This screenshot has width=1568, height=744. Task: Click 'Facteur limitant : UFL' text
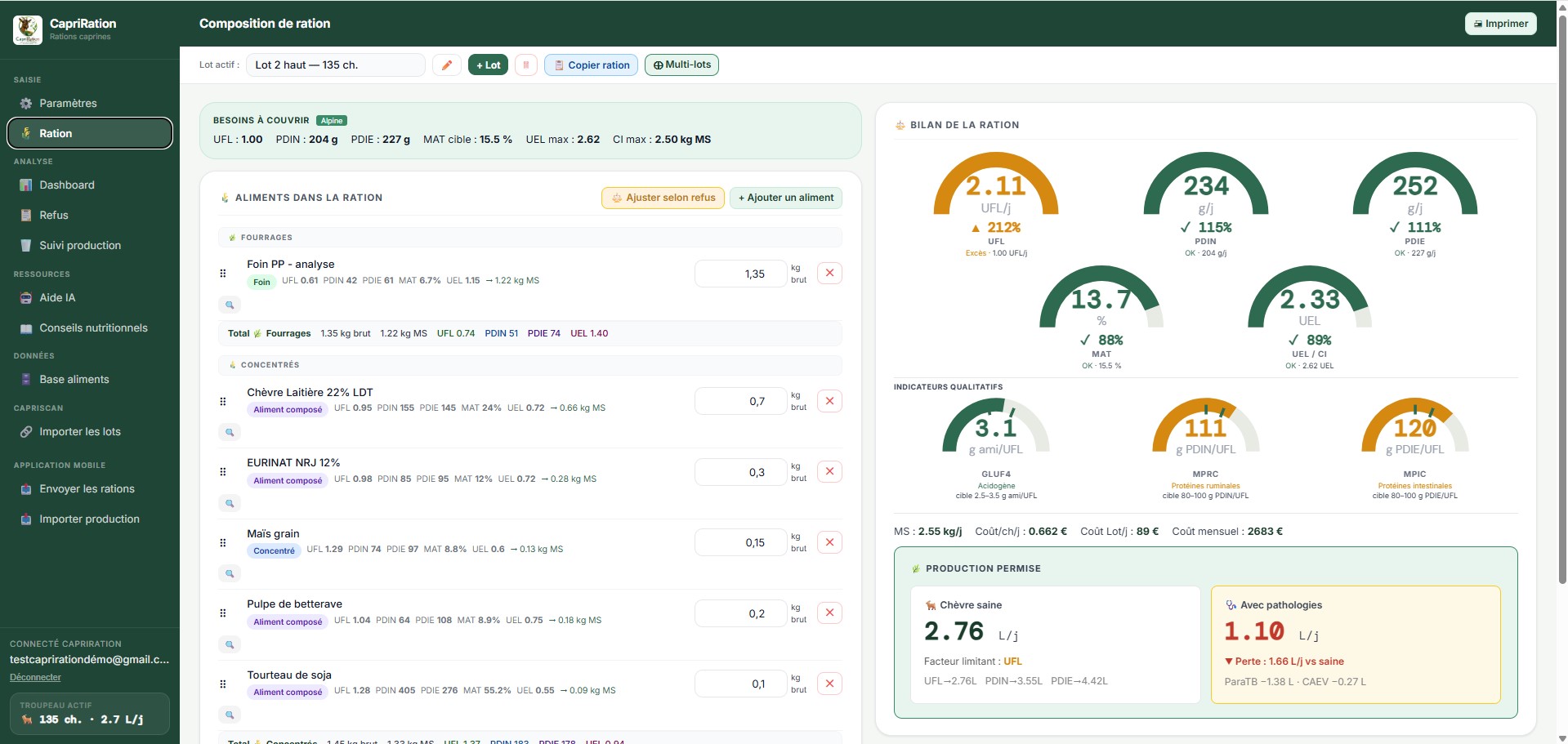coord(973,662)
